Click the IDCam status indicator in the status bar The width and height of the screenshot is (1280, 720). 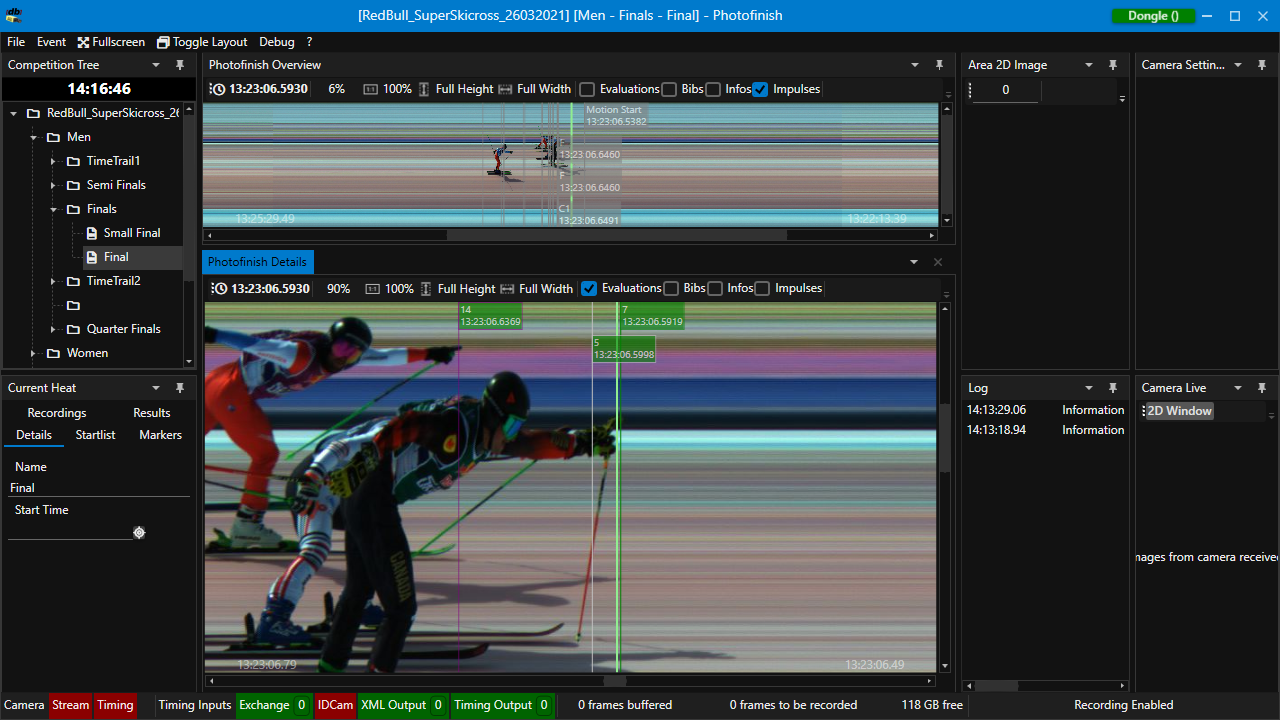click(335, 705)
